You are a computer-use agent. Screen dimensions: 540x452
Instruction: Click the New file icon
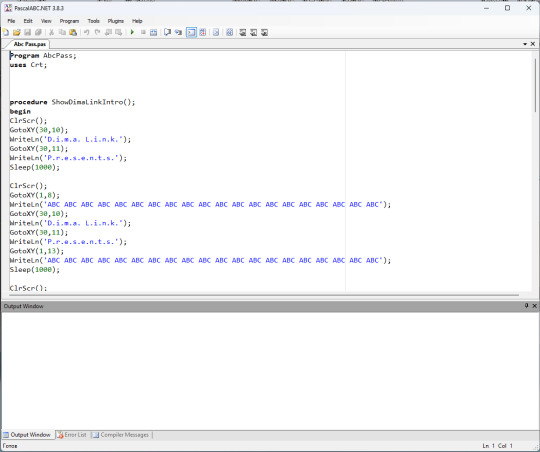(x=6, y=32)
